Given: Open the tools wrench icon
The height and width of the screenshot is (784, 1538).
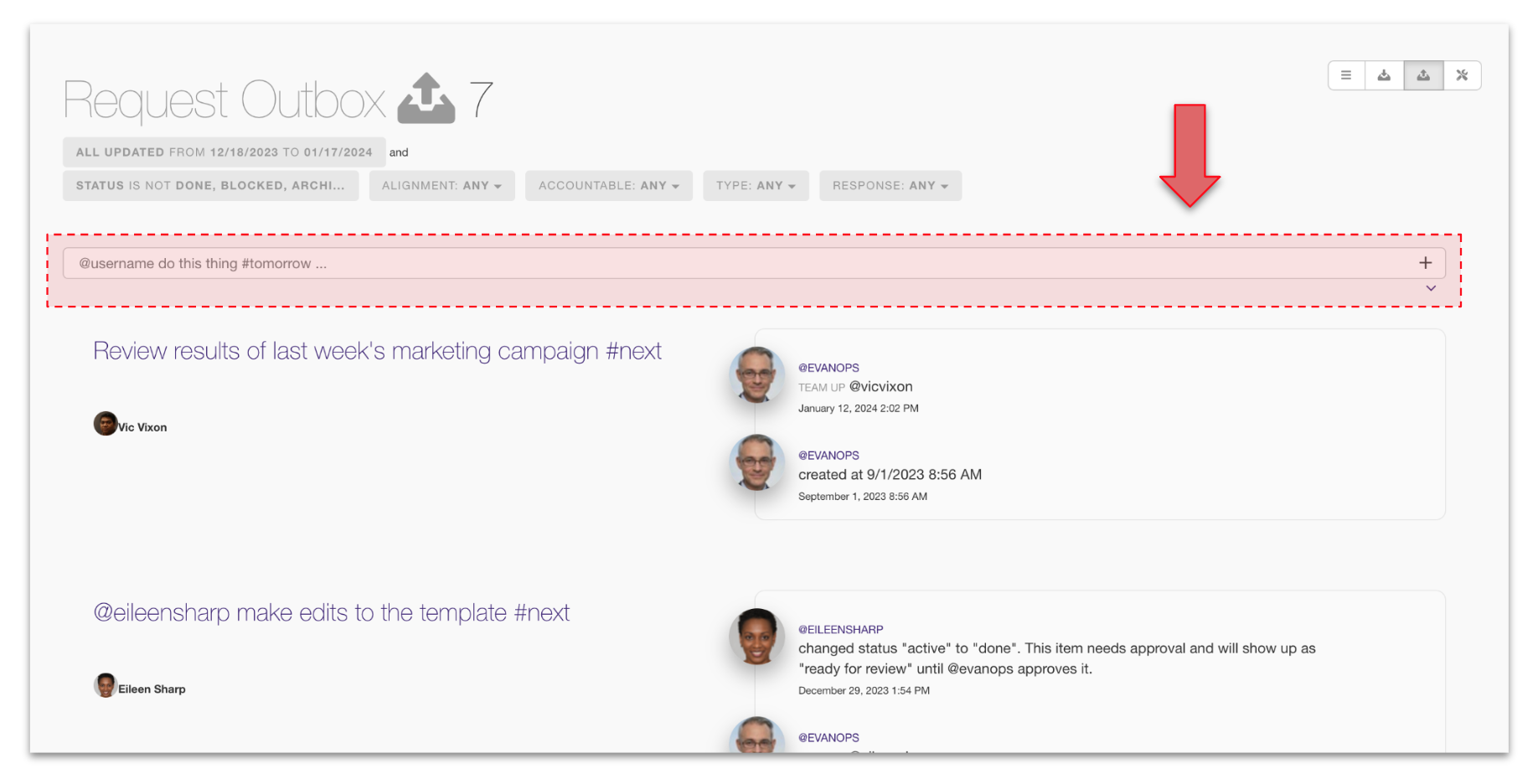Looking at the screenshot, I should tap(1462, 75).
